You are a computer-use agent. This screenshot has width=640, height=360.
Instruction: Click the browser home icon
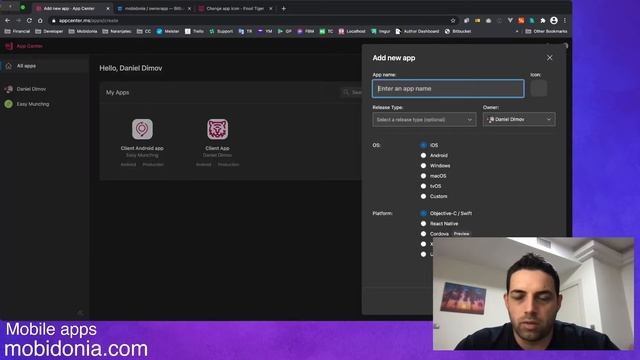pyautogui.click(x=40, y=20)
